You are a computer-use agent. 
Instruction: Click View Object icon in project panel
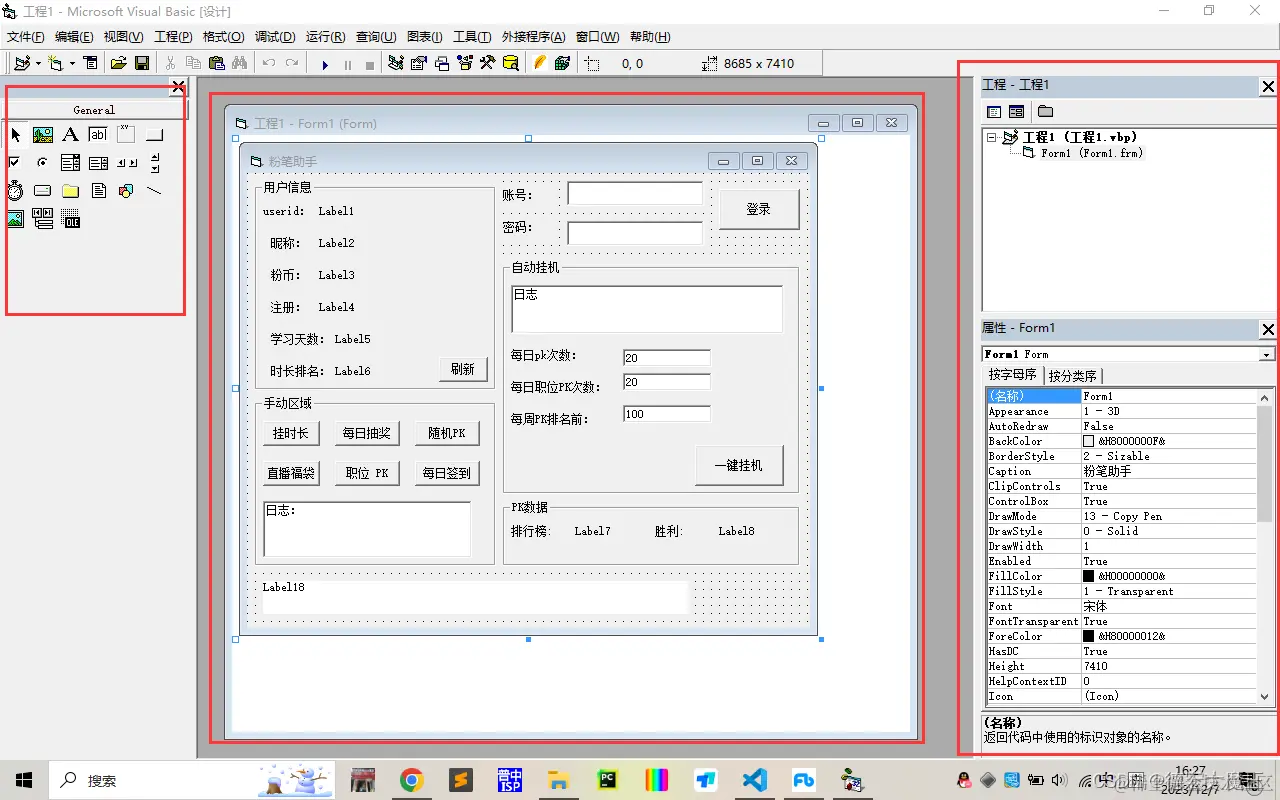coord(1016,111)
